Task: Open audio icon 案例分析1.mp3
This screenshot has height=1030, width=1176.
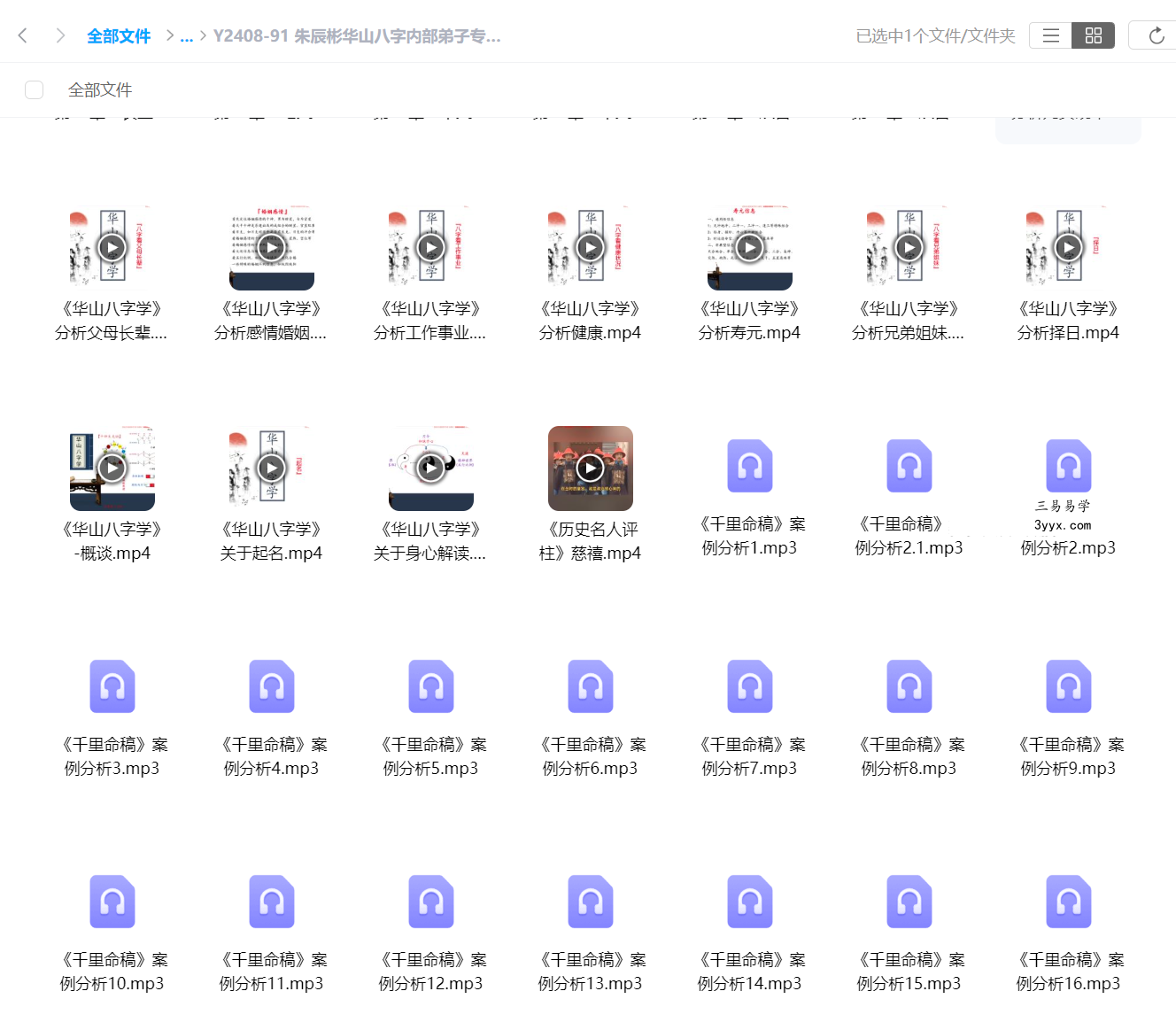Action: pyautogui.click(x=750, y=466)
